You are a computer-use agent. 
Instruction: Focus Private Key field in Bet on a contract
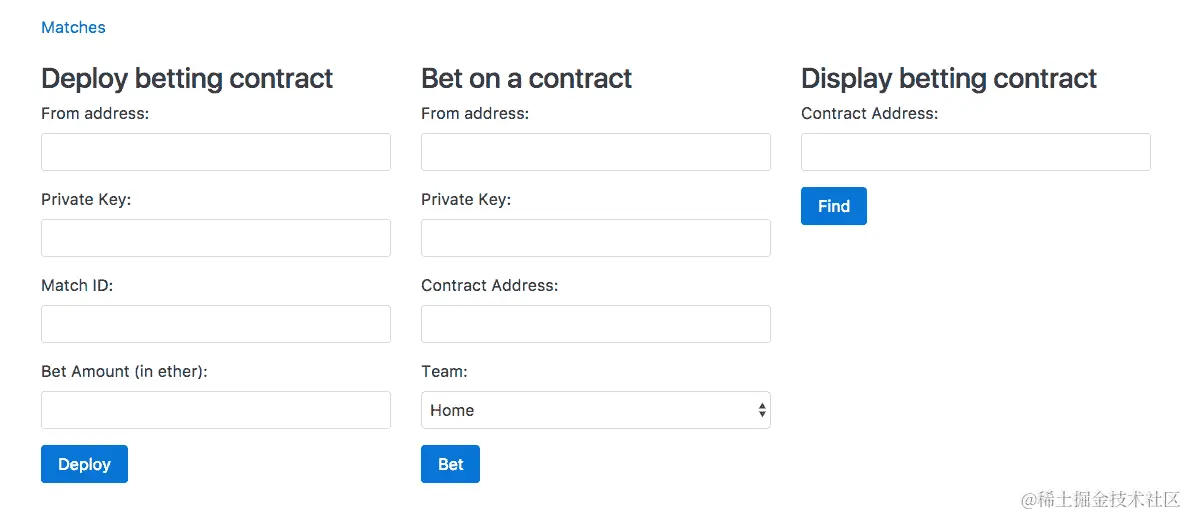(x=595, y=238)
